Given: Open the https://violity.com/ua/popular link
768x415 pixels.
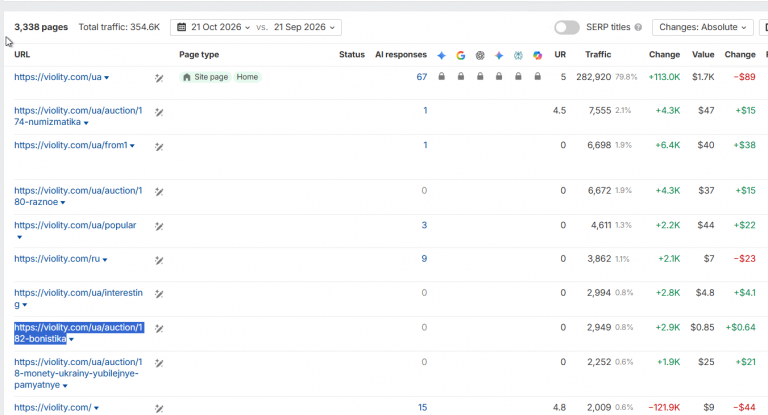Looking at the screenshot, I should coord(75,225).
